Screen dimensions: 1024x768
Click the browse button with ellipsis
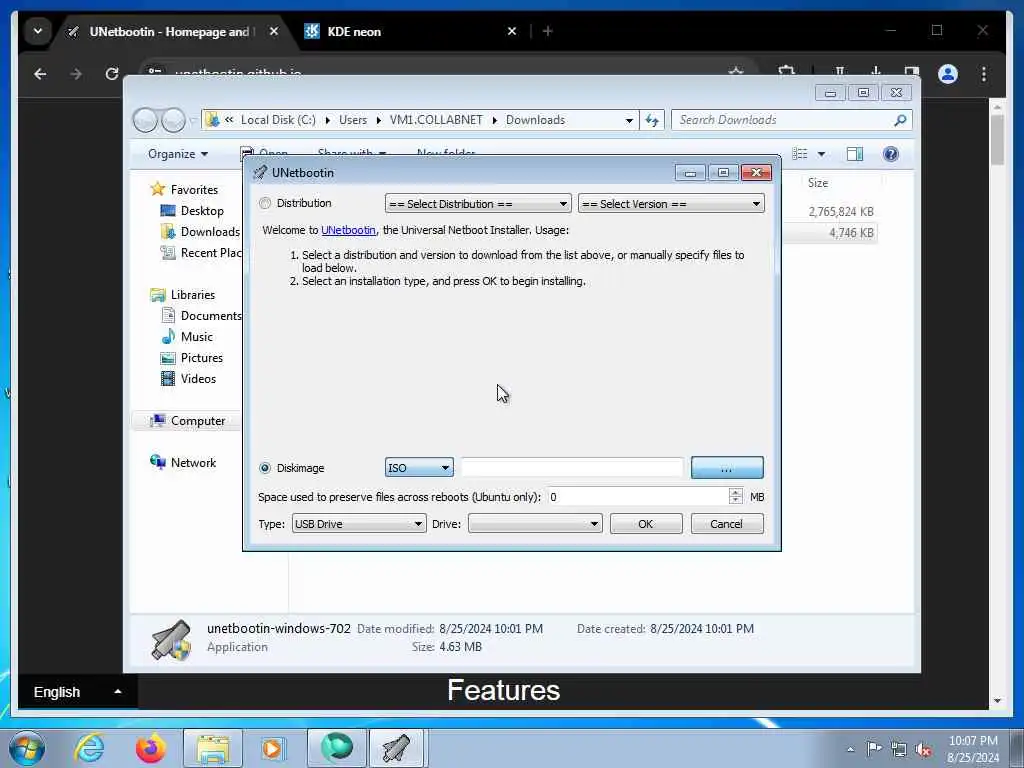(727, 468)
